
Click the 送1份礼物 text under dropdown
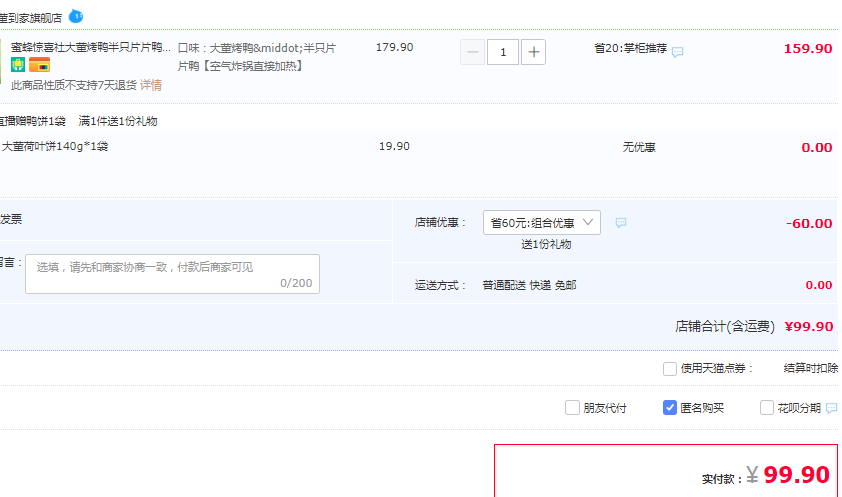pyautogui.click(x=546, y=244)
